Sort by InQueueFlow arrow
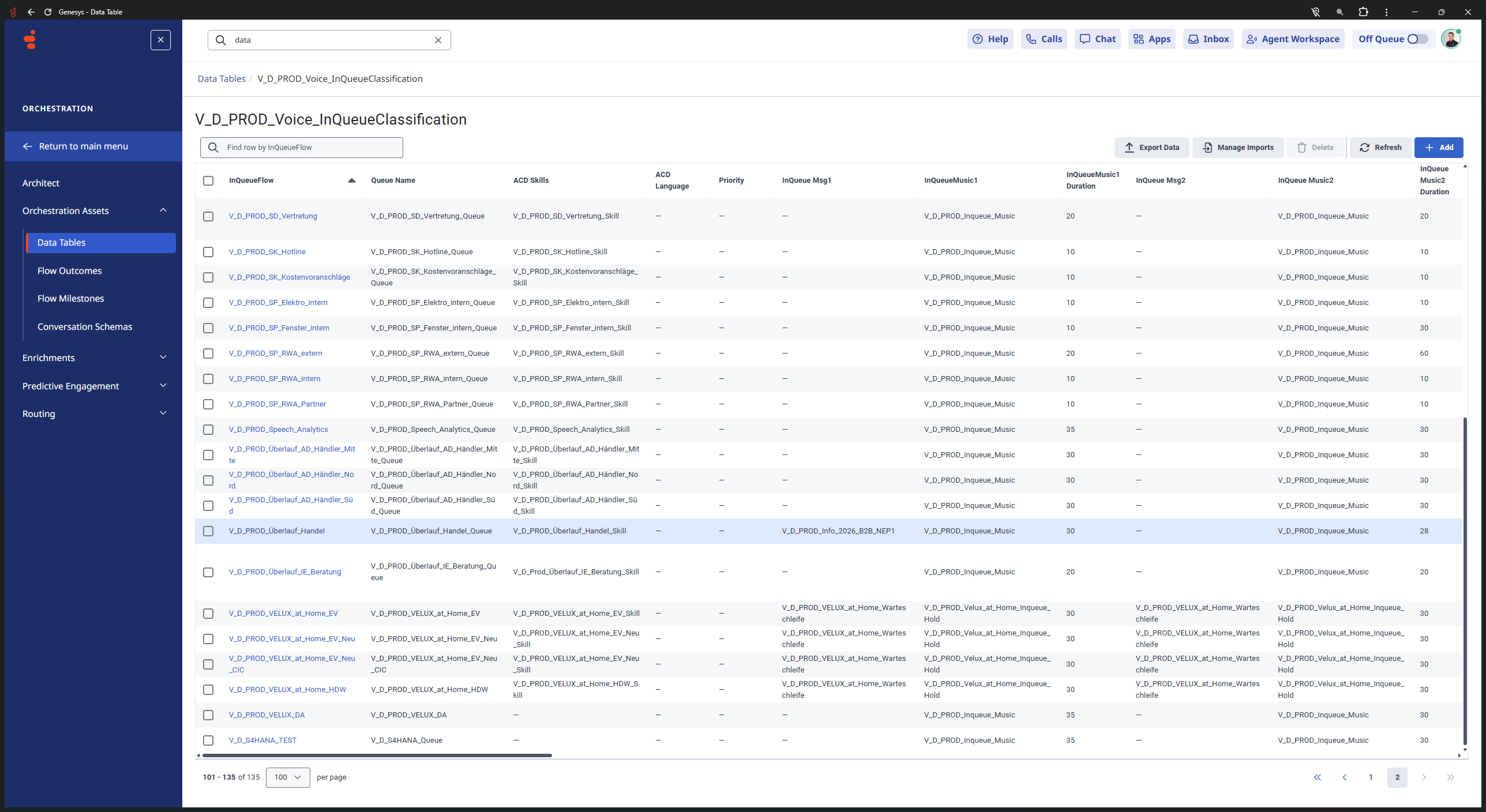Screen dimensions: 1486x812 (x=351, y=181)
